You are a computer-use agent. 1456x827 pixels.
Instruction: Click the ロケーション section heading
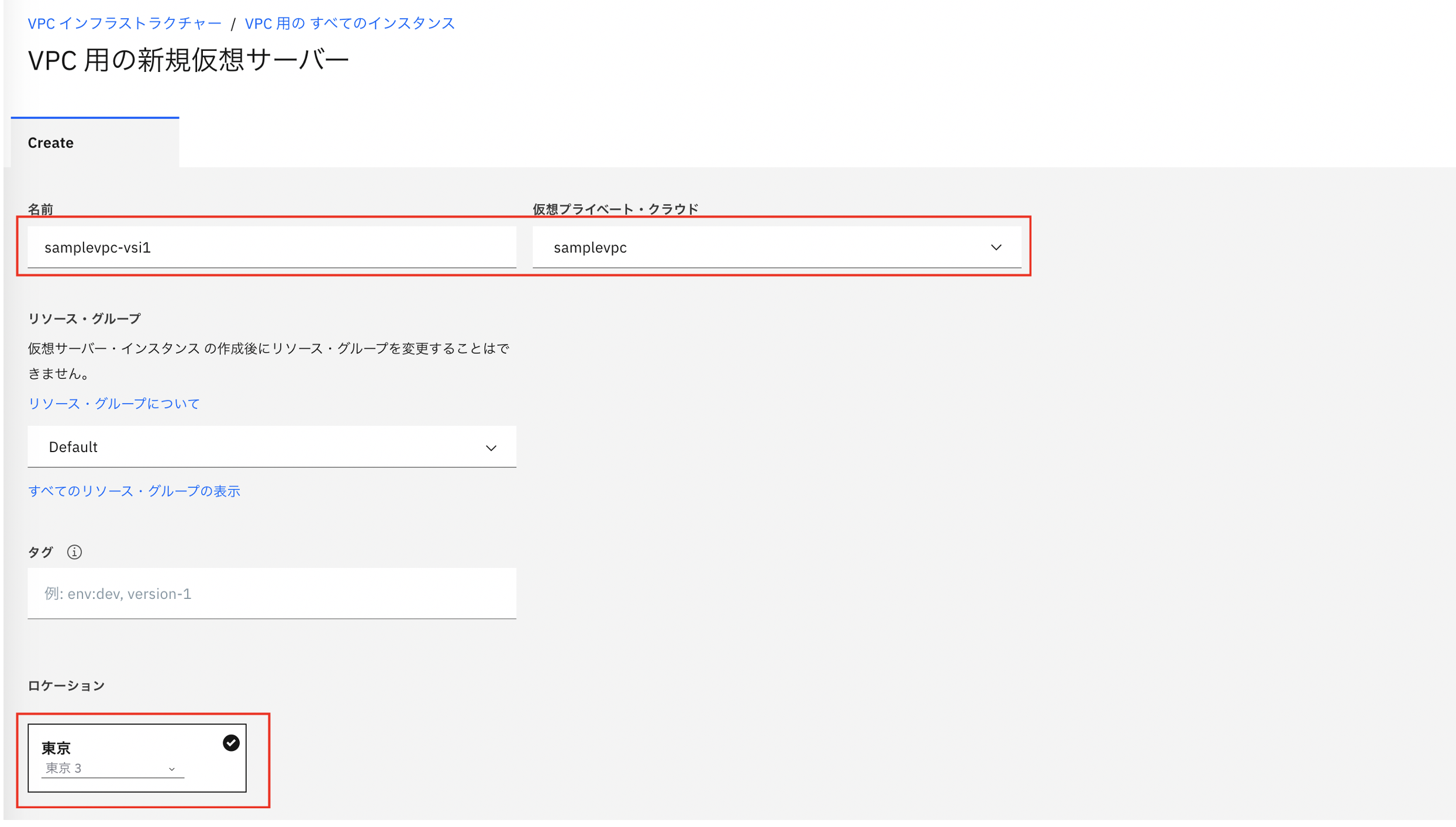[x=66, y=685]
